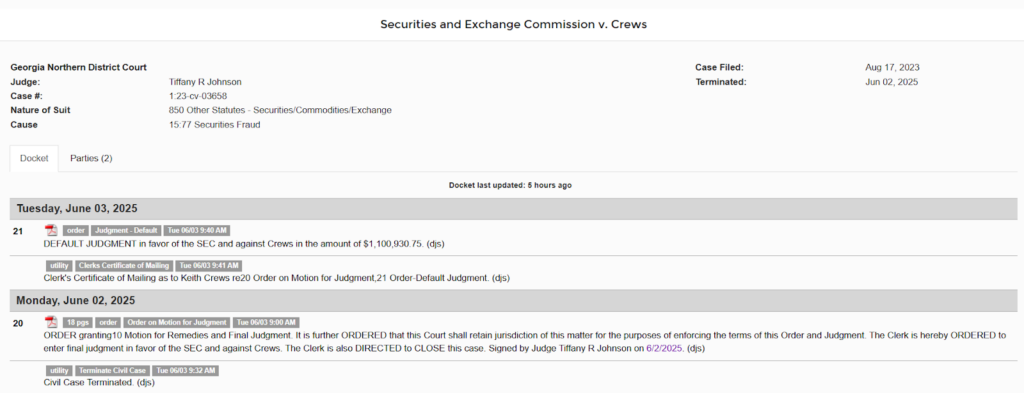Click the Tue 06/03 9:00 AM timestamp

tap(266, 322)
